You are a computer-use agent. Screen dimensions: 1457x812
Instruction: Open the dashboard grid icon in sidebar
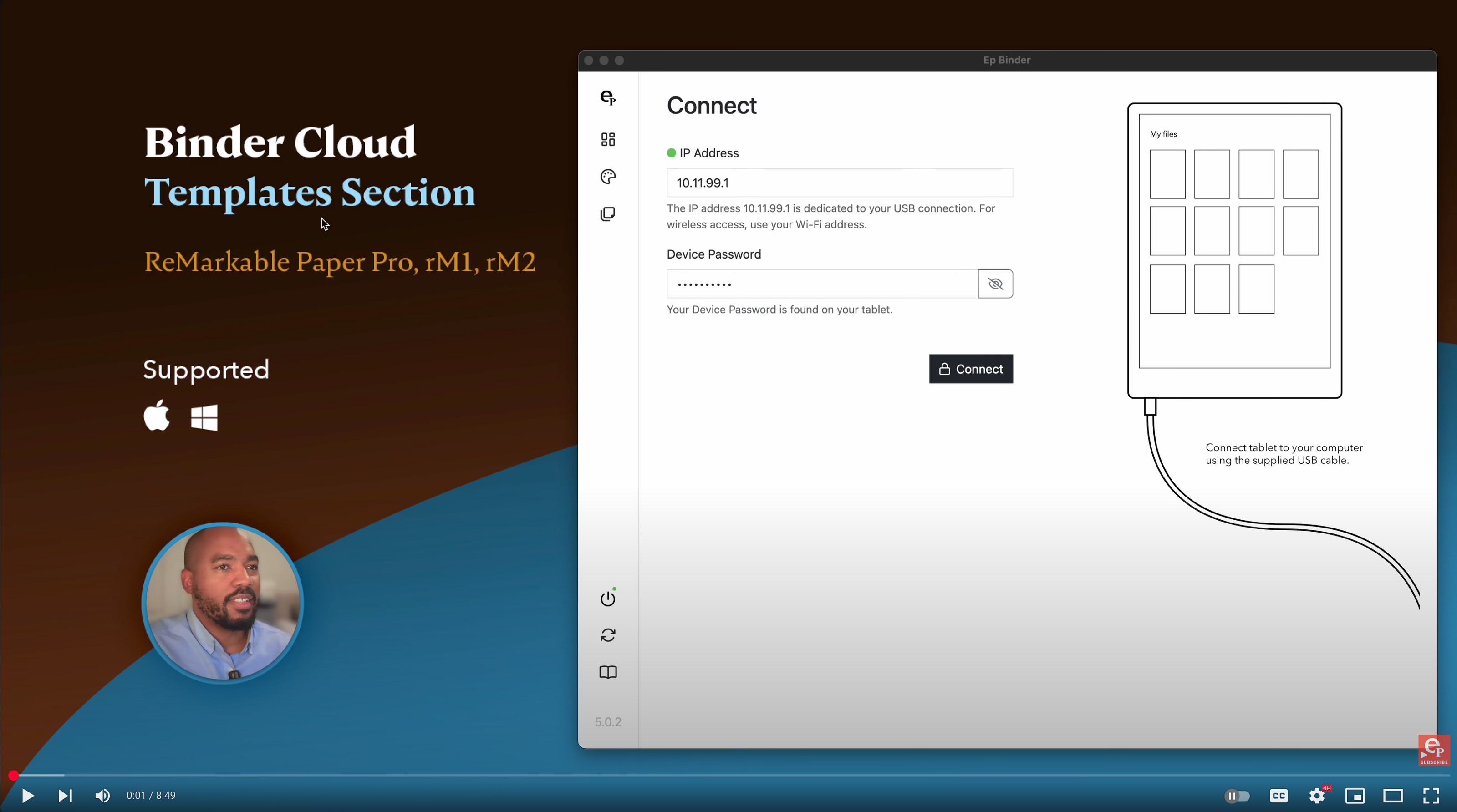point(608,139)
